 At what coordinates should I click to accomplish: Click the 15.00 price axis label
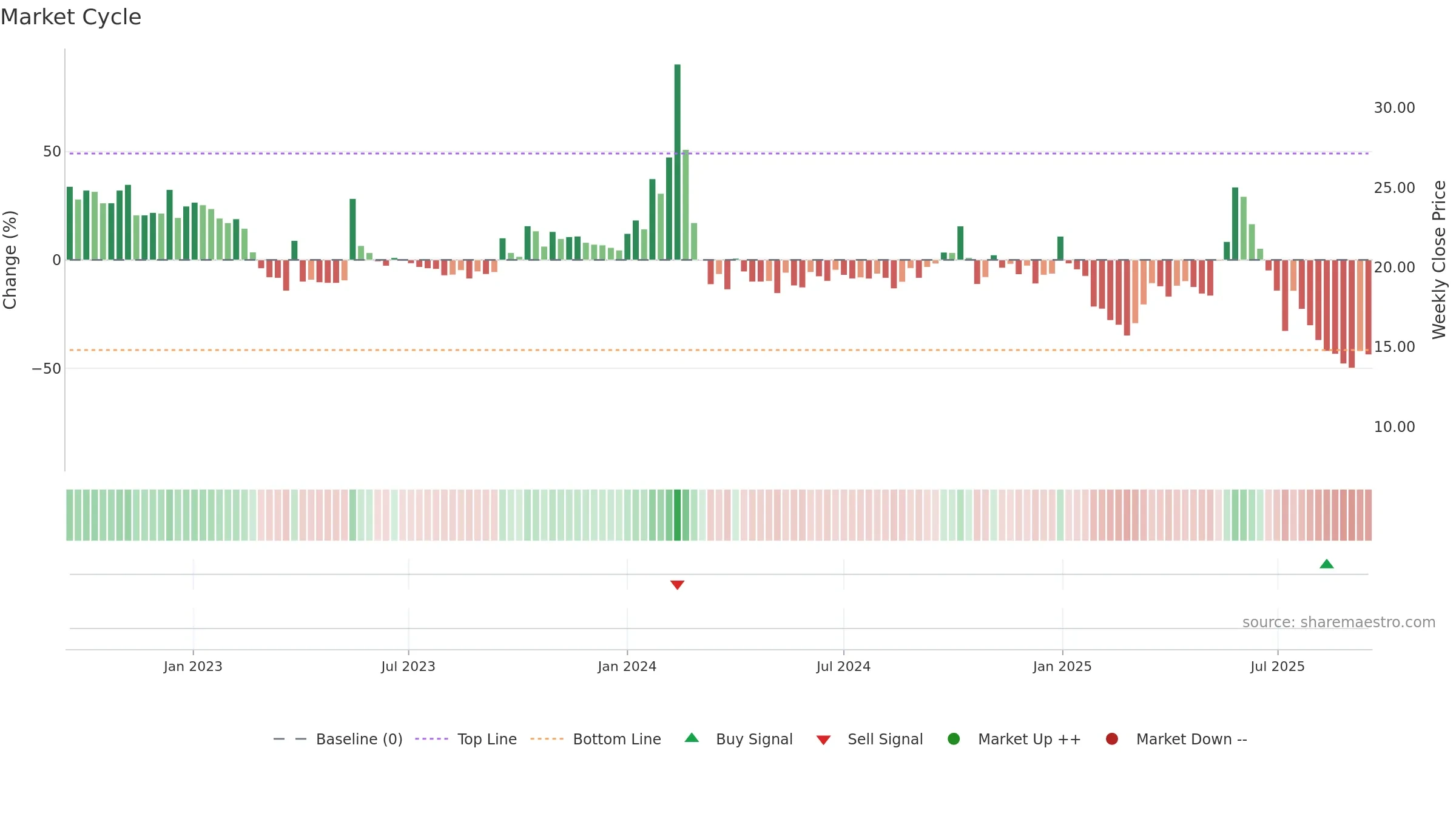1394,346
